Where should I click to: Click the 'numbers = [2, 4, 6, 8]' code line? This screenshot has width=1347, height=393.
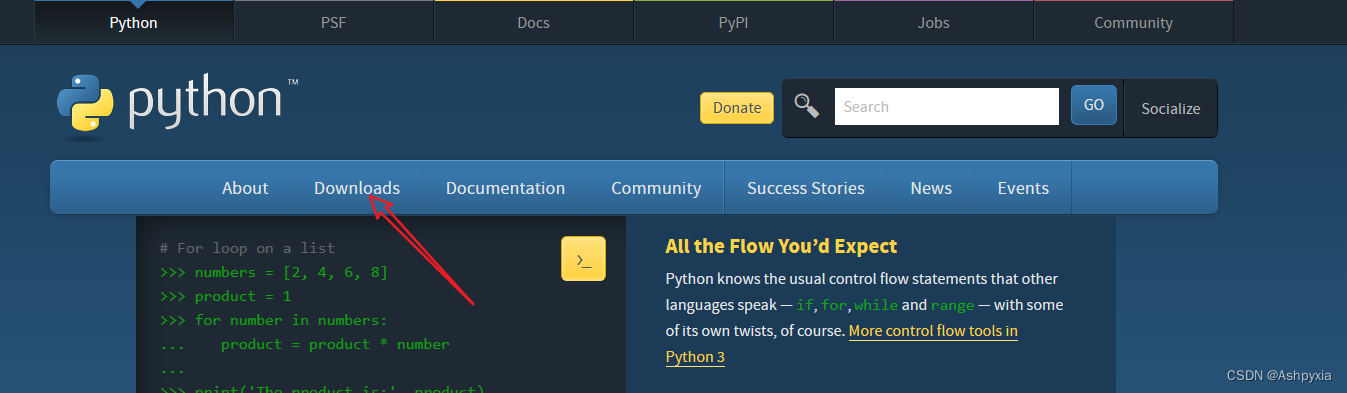273,272
